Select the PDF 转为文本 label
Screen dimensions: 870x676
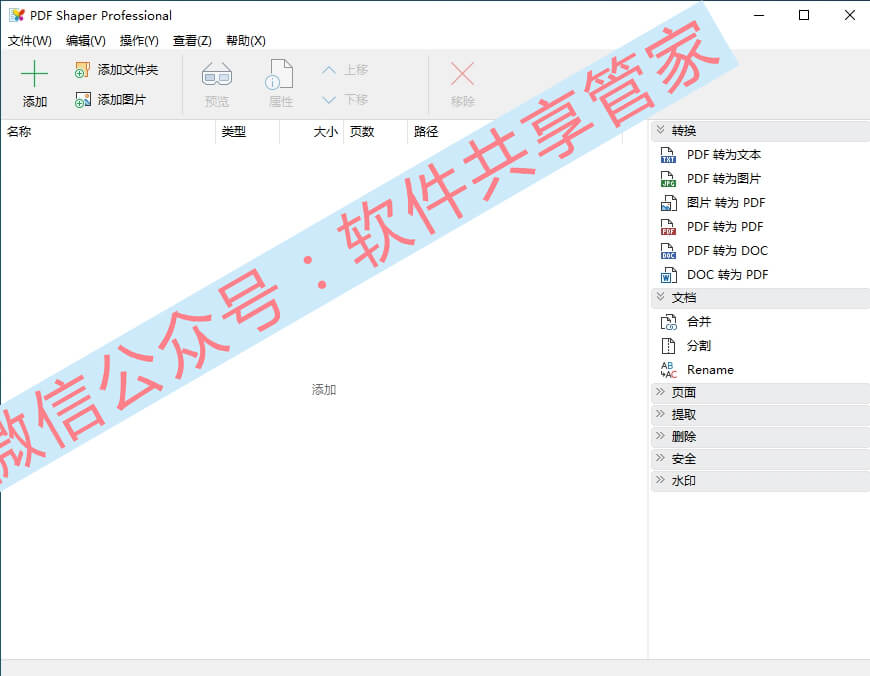coord(724,155)
